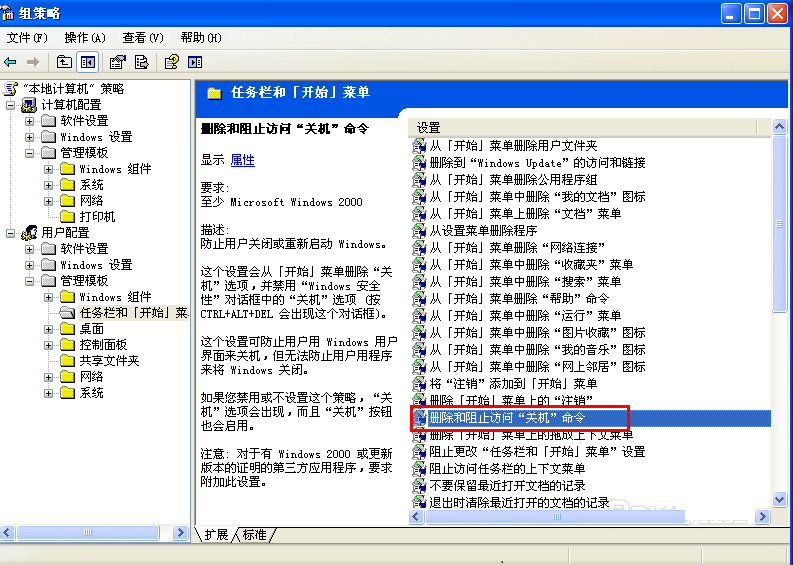The width and height of the screenshot is (793, 565).
Task: Expand 软件设置 under 用户配置
Action: pos(29,249)
